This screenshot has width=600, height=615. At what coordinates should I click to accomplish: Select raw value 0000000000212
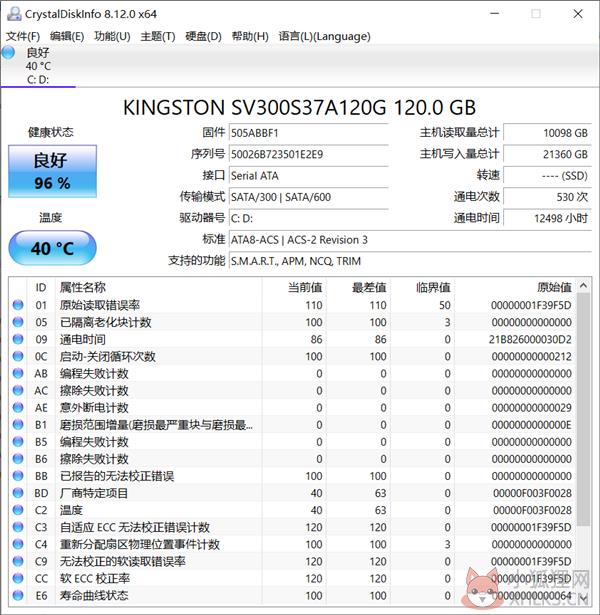click(x=532, y=357)
